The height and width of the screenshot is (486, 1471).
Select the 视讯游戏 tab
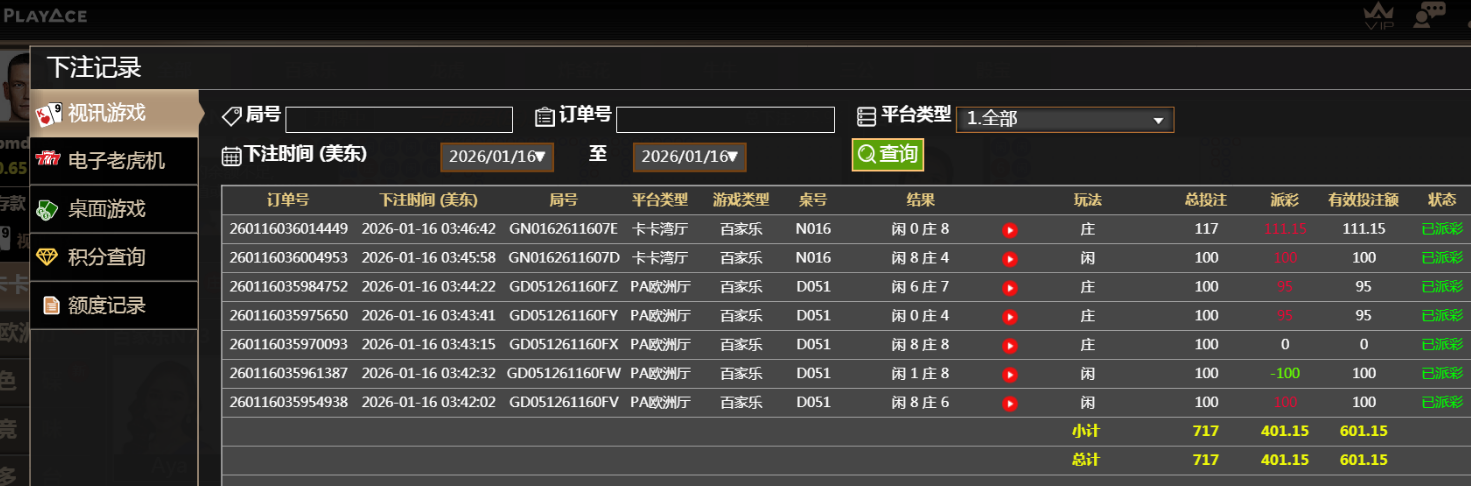pos(114,113)
